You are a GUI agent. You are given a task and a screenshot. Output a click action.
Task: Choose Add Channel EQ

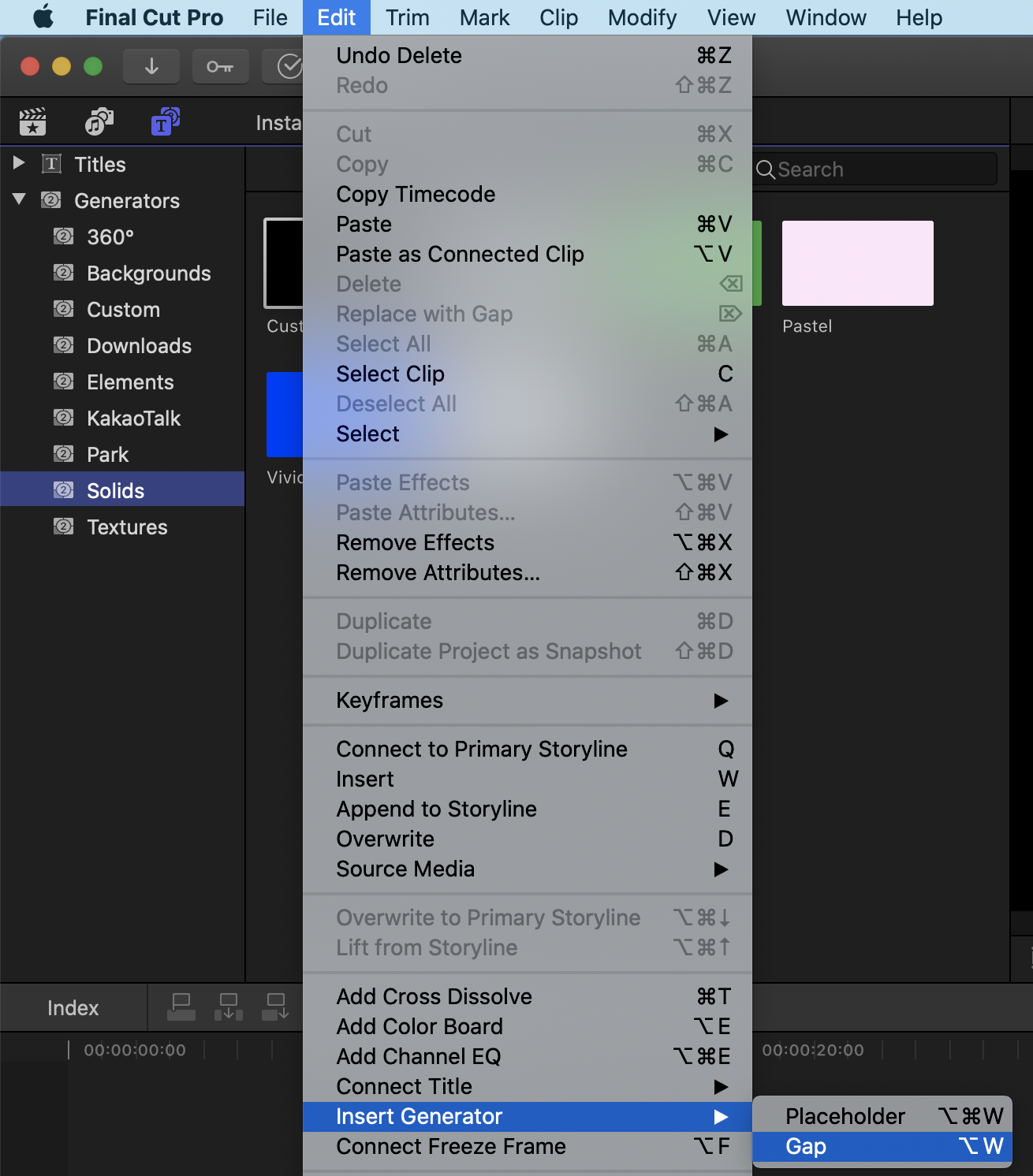[527, 1056]
